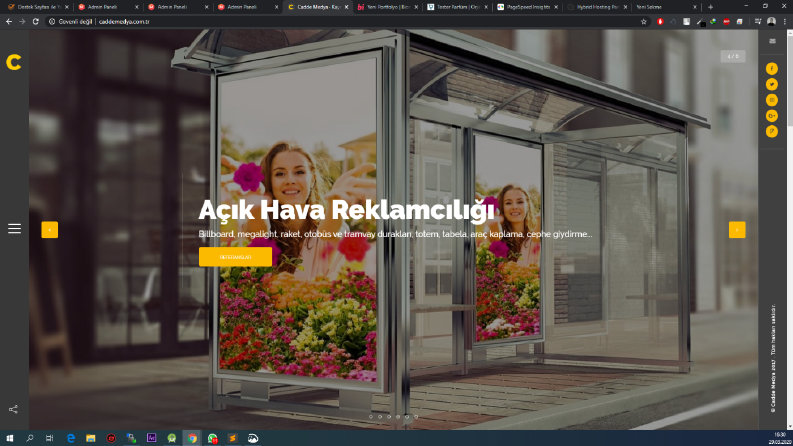Click the slide counter badge
Screen dimensions: 793x446
(x=733, y=56)
